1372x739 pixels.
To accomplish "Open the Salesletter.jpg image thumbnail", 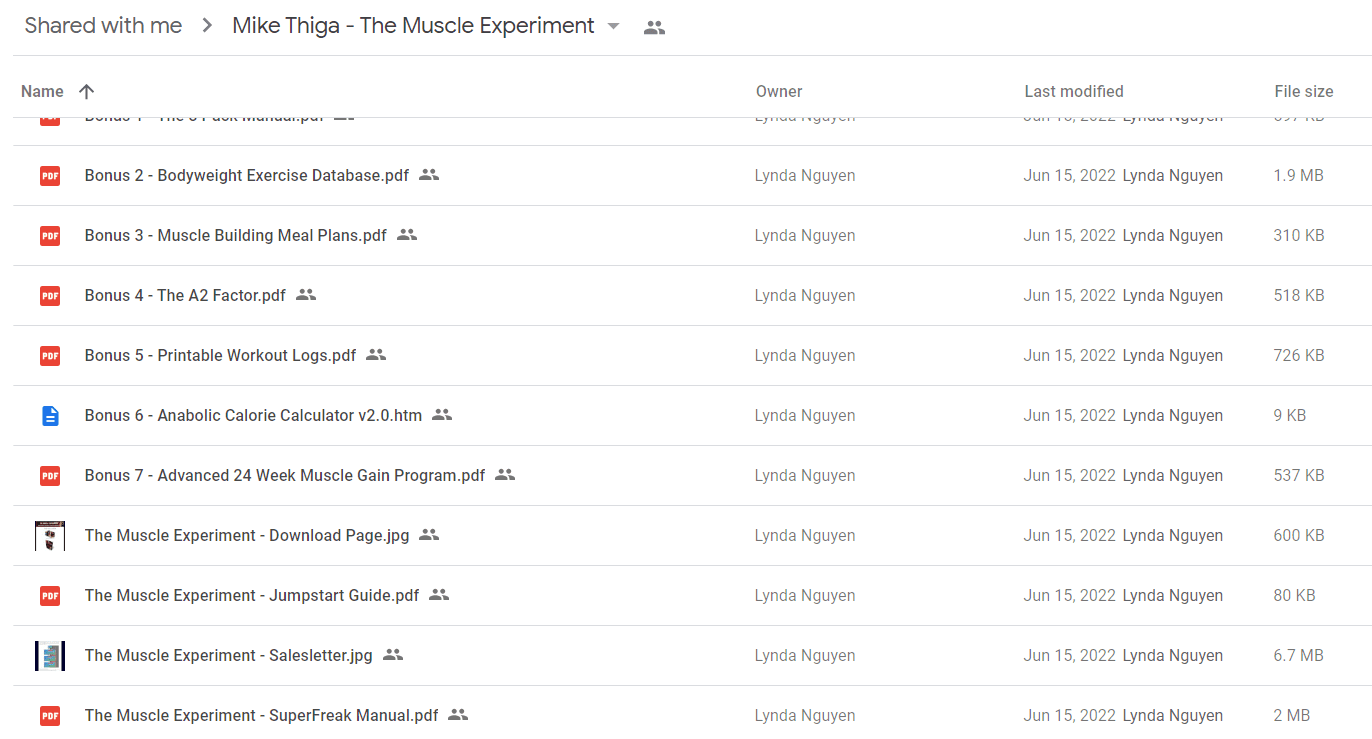I will pos(50,656).
